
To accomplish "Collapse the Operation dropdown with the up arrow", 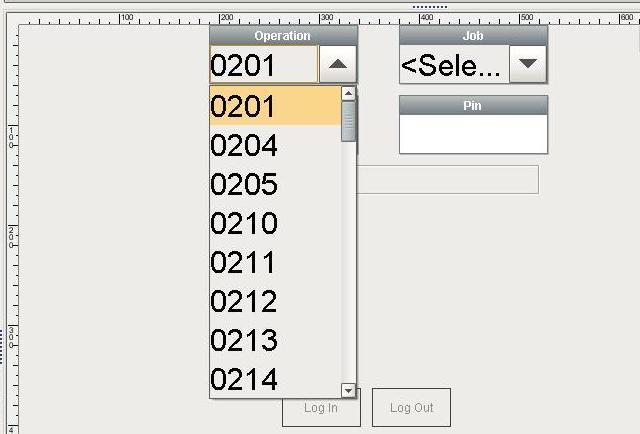I will [338, 64].
